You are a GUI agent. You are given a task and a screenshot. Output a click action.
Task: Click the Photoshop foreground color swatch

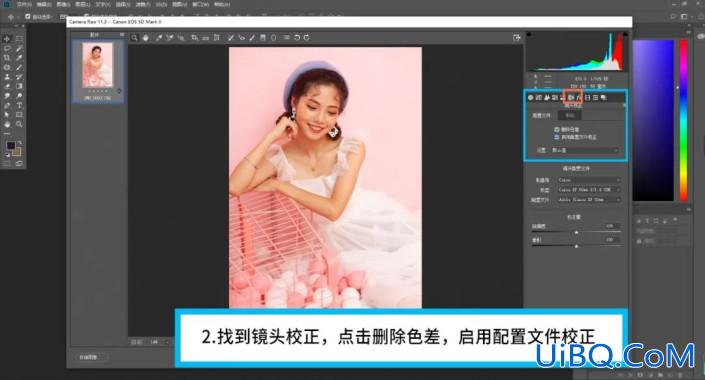pos(11,145)
